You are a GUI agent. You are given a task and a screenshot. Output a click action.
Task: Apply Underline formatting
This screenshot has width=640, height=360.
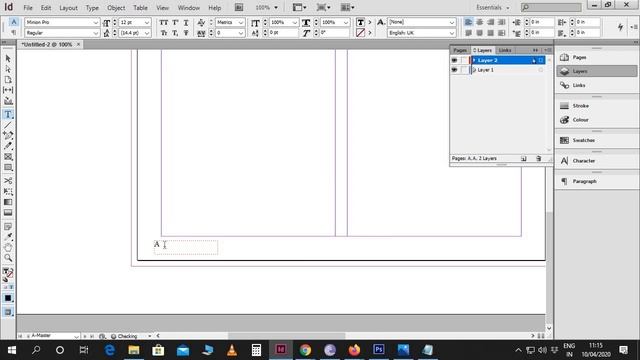186,22
